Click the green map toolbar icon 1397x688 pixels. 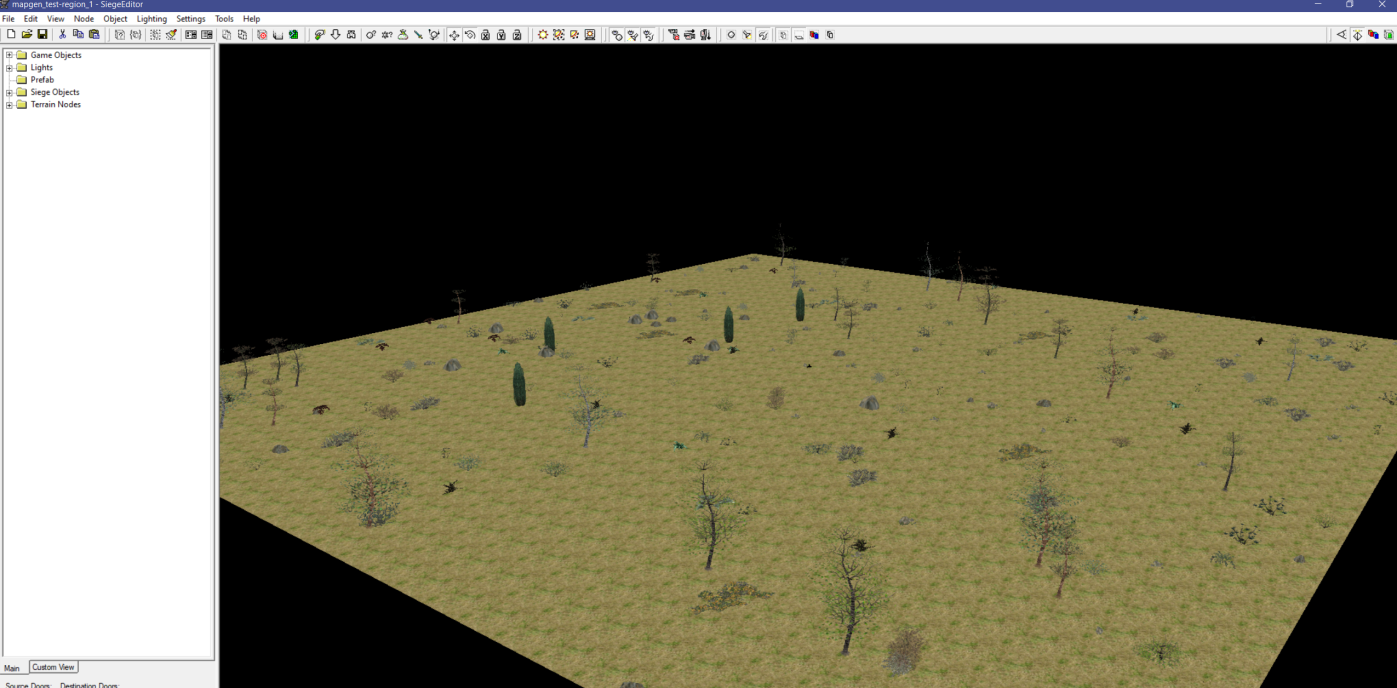(293, 34)
